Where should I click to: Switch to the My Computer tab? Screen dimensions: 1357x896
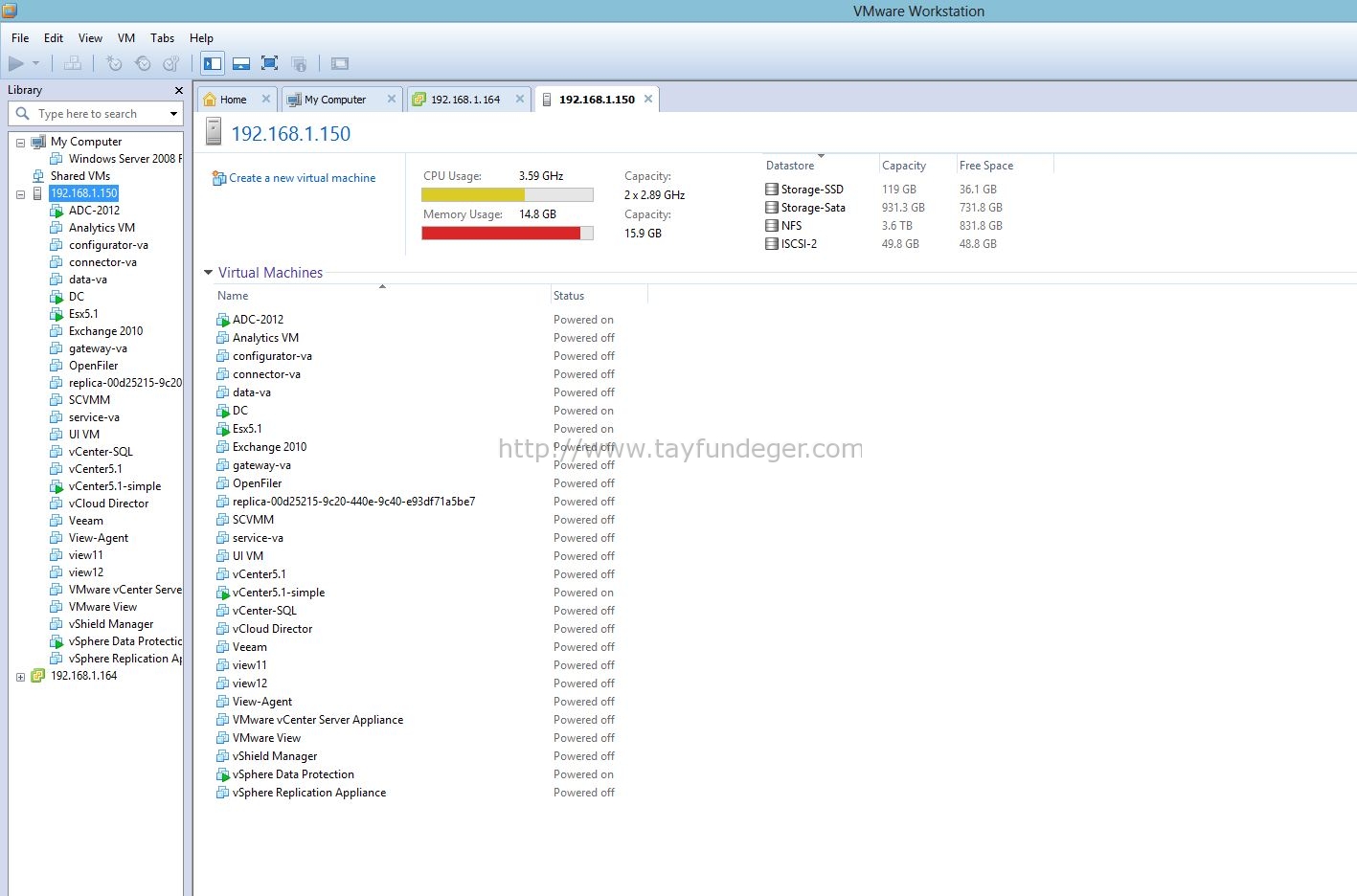click(x=335, y=100)
